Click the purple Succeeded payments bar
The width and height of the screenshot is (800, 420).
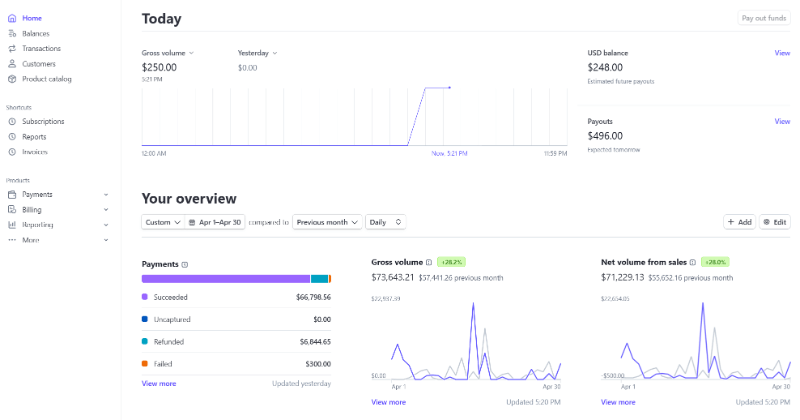225,279
